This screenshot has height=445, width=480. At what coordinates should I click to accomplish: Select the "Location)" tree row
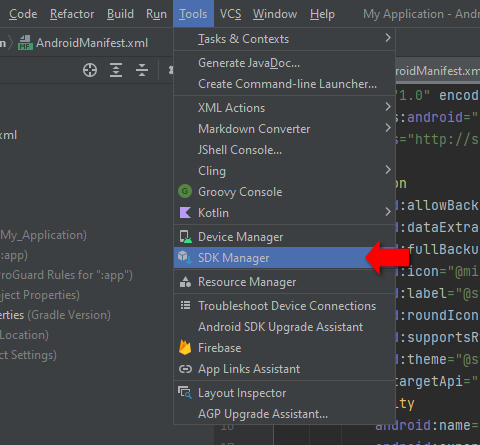coord(24,335)
